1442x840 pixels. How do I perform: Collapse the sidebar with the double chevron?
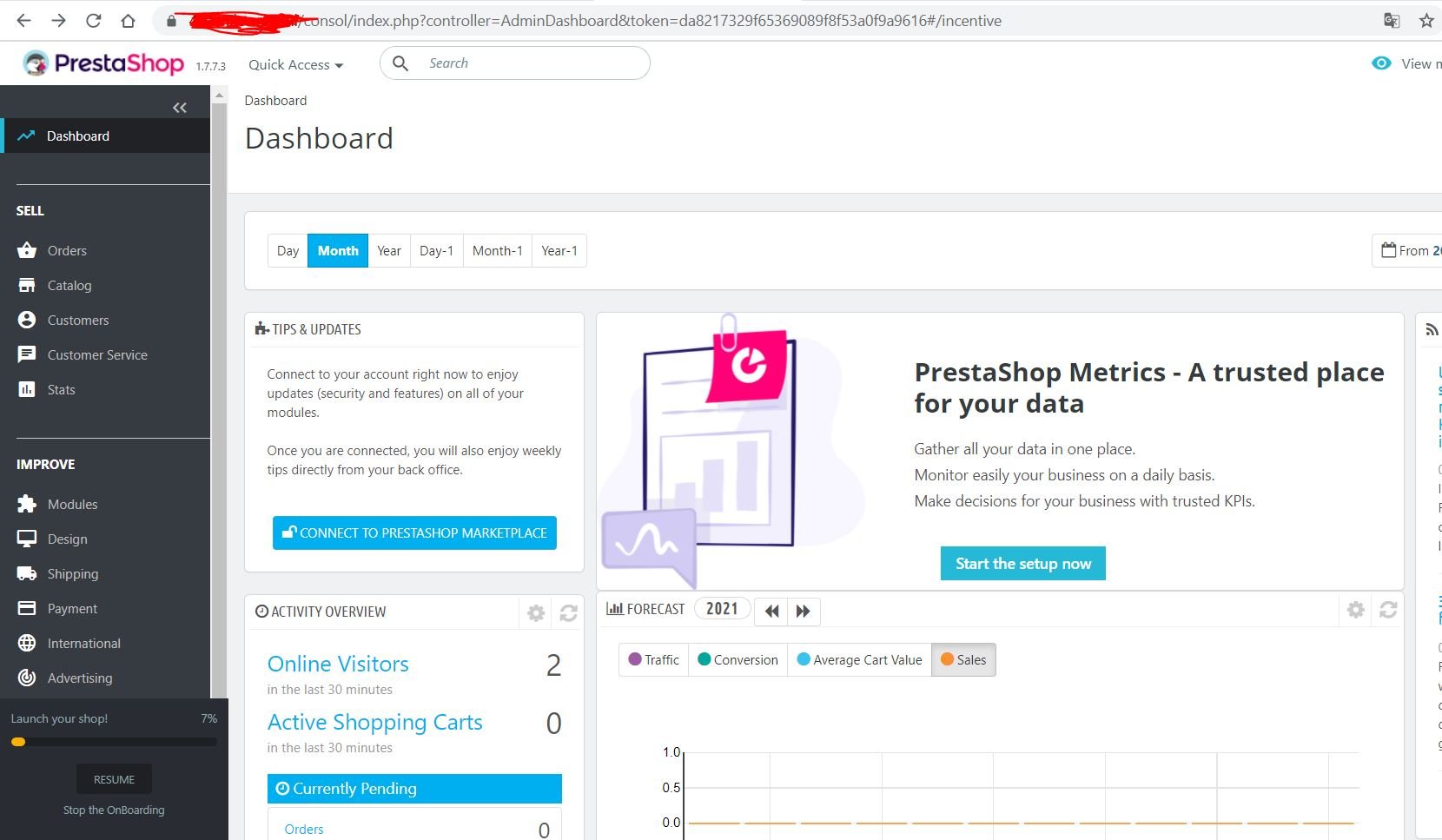pyautogui.click(x=180, y=108)
